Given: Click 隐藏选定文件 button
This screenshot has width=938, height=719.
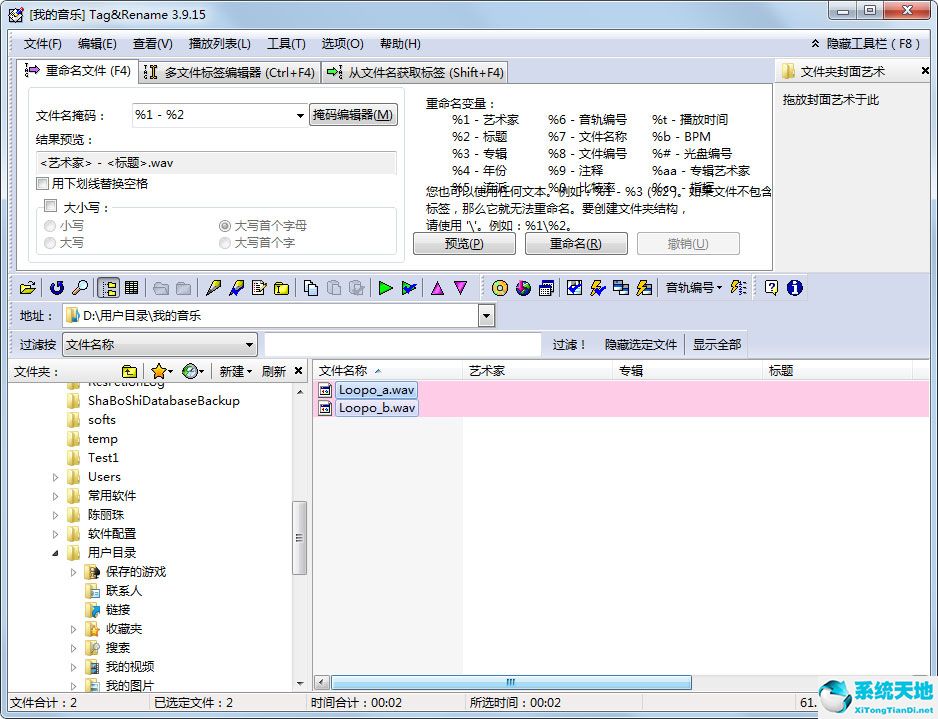Looking at the screenshot, I should (641, 345).
